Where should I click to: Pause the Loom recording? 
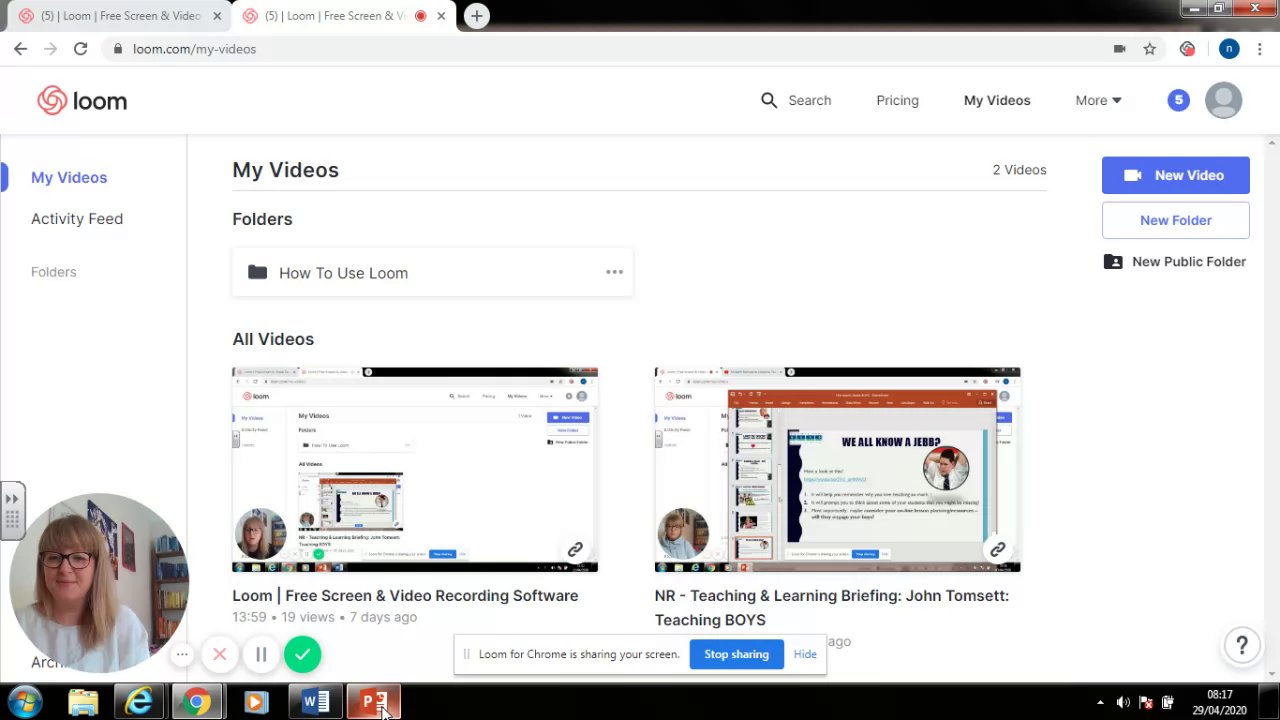click(261, 655)
